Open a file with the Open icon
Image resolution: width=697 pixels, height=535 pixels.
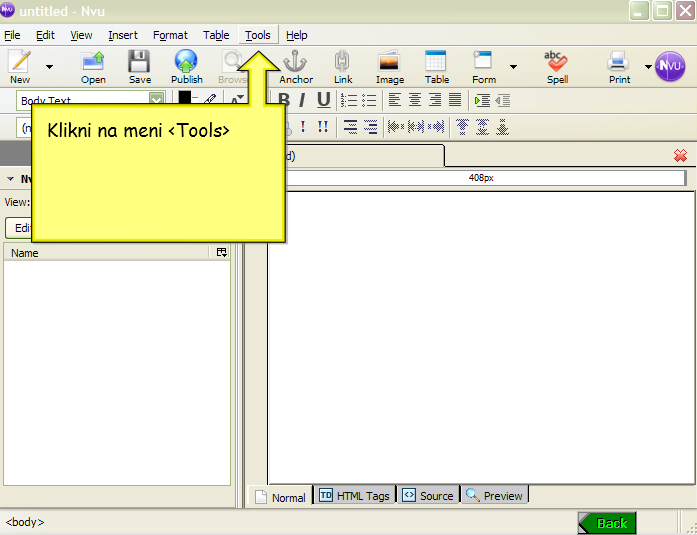coord(93,66)
